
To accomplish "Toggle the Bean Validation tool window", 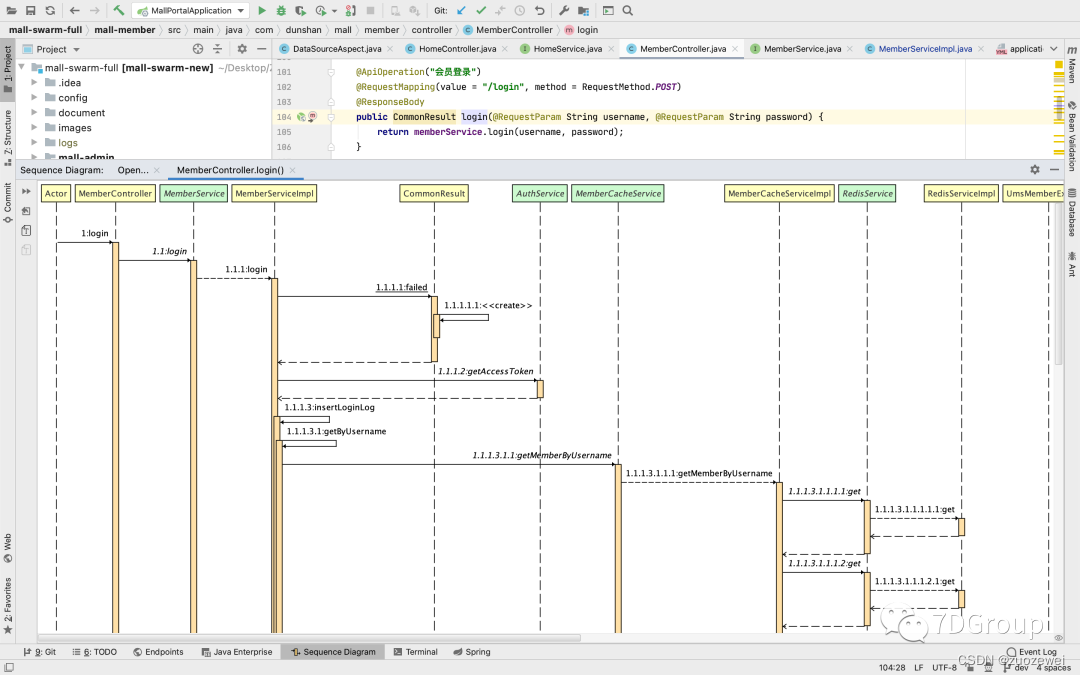I will [x=1072, y=136].
